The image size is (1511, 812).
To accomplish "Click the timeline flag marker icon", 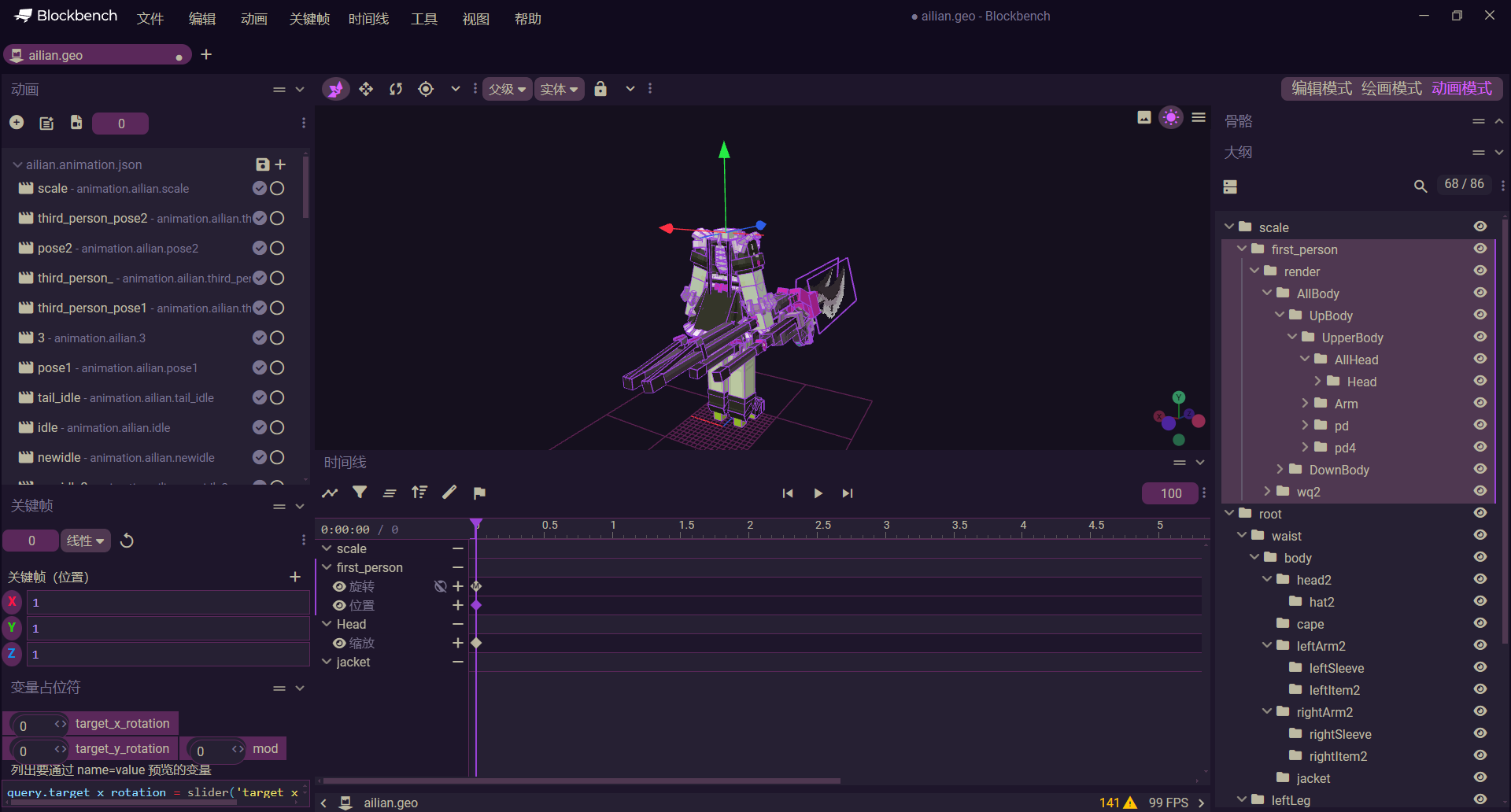I will pyautogui.click(x=479, y=493).
